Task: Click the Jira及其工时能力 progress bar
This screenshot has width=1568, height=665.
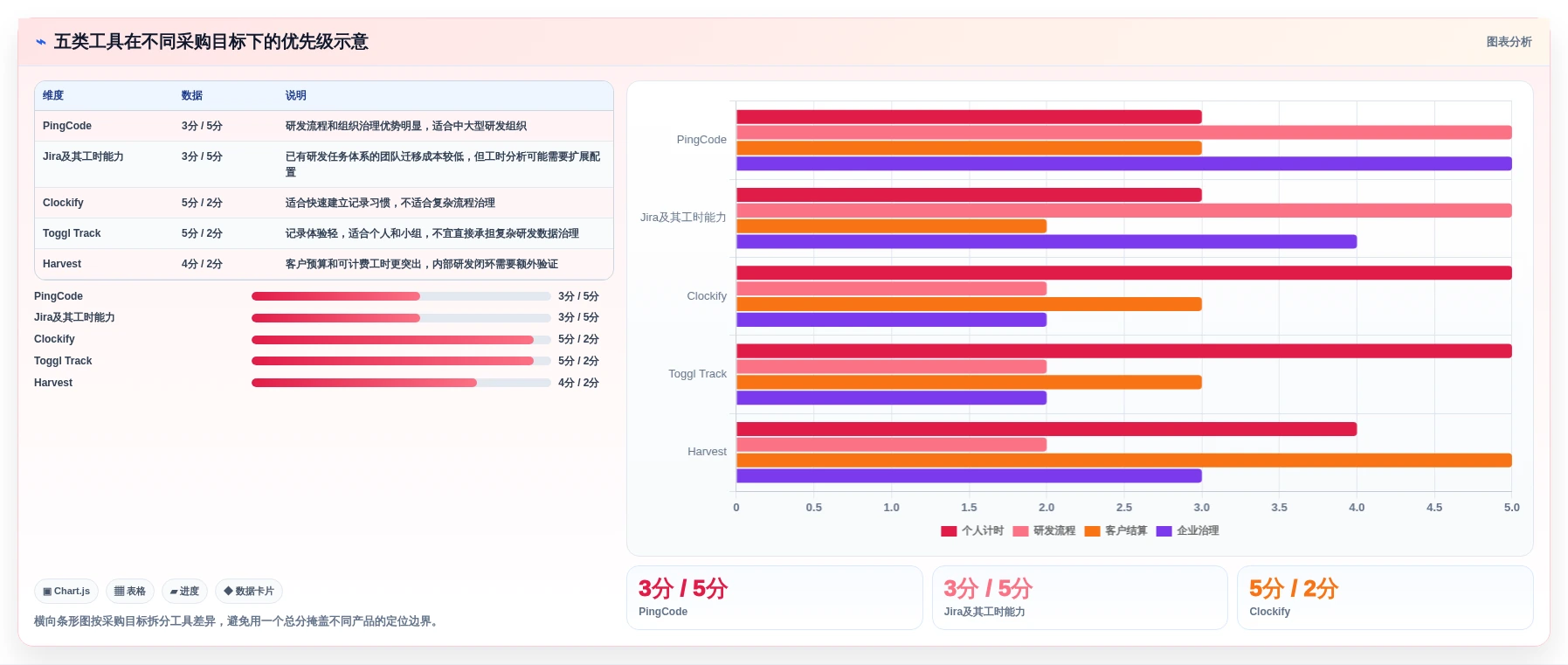Action: point(401,318)
